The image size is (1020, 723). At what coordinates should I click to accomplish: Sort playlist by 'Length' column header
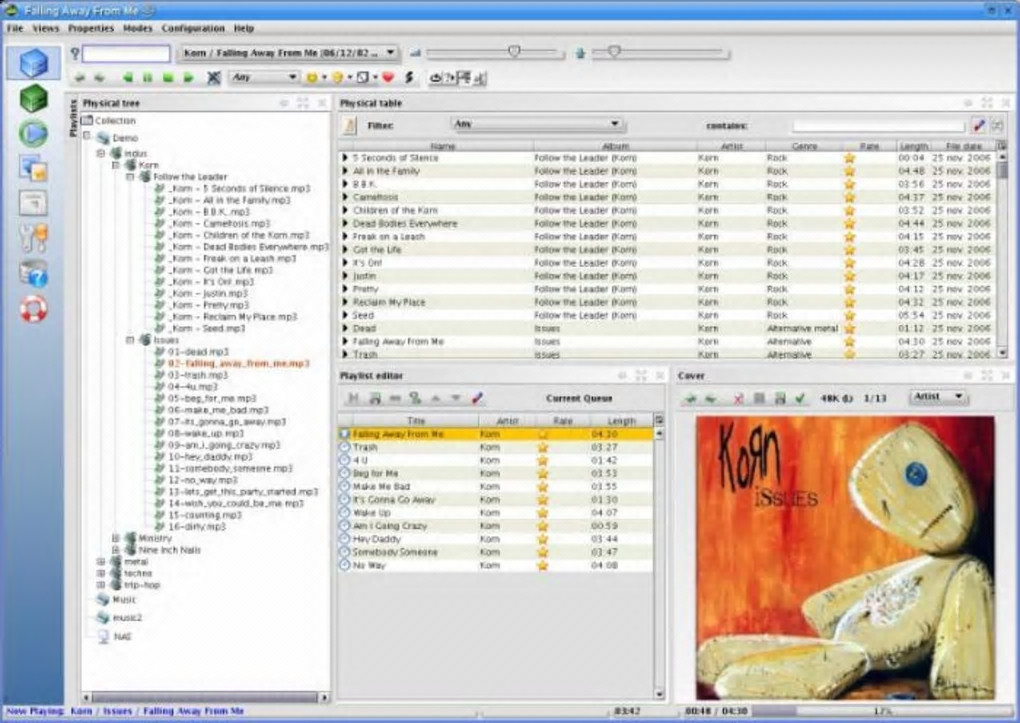pos(621,421)
